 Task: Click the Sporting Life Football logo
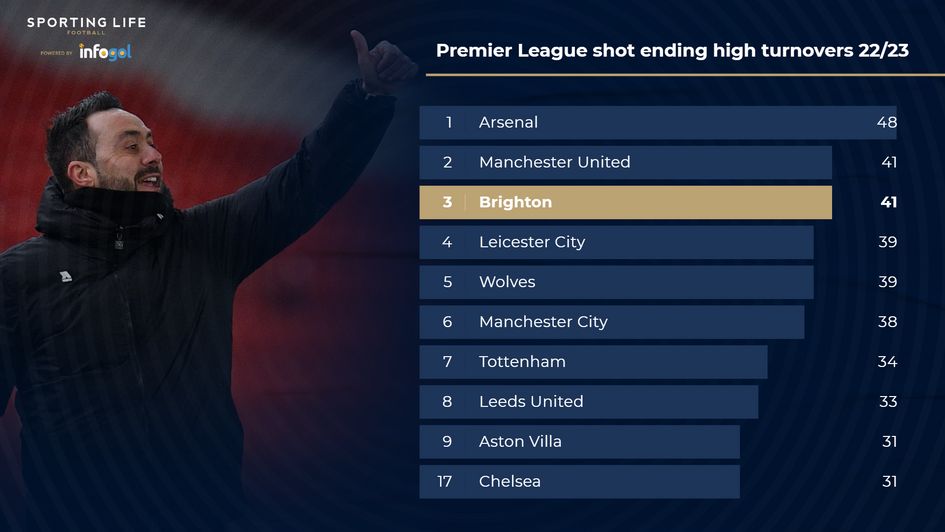(x=86, y=25)
